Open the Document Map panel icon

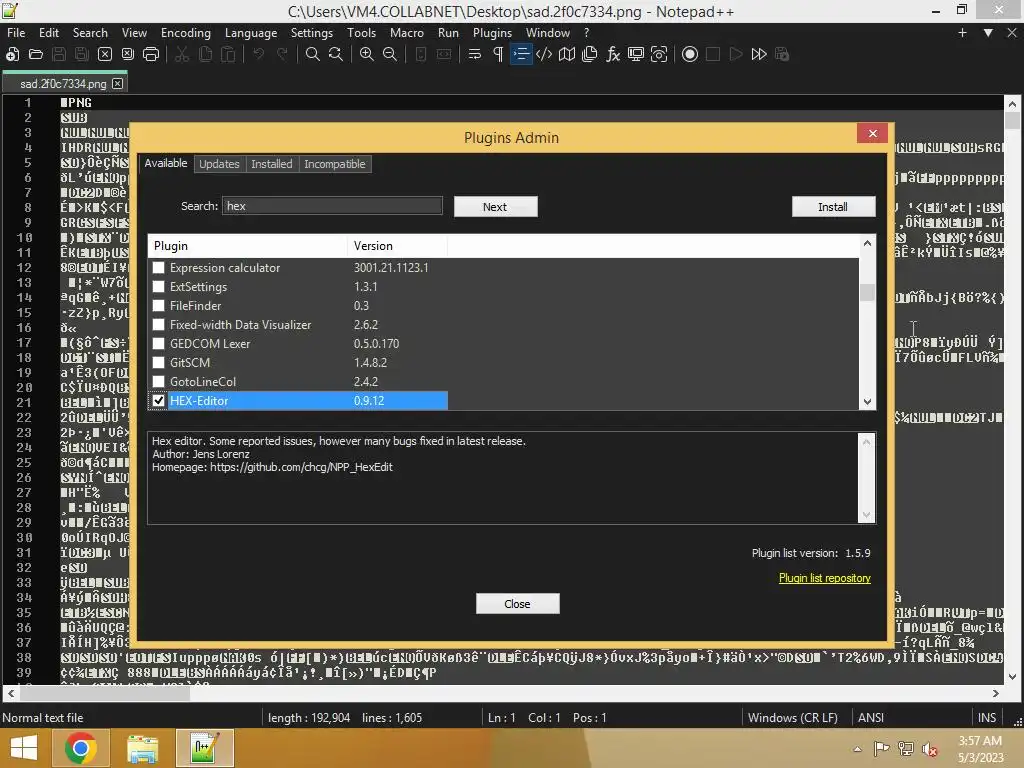[567, 54]
